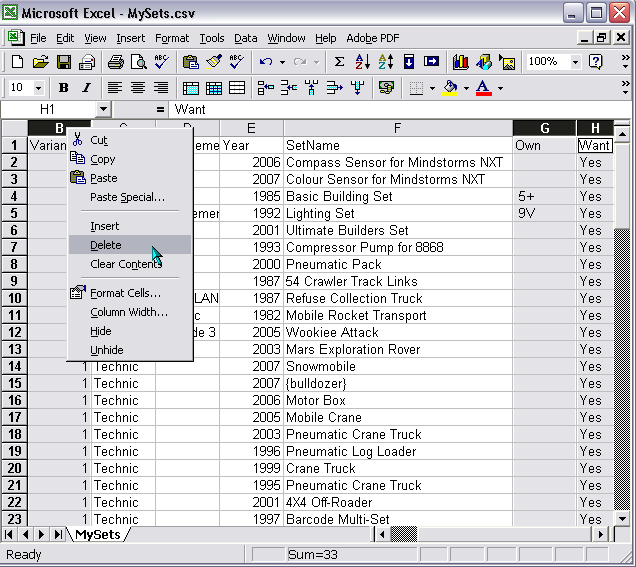Toggle Italic formatting

pyautogui.click(x=86, y=88)
